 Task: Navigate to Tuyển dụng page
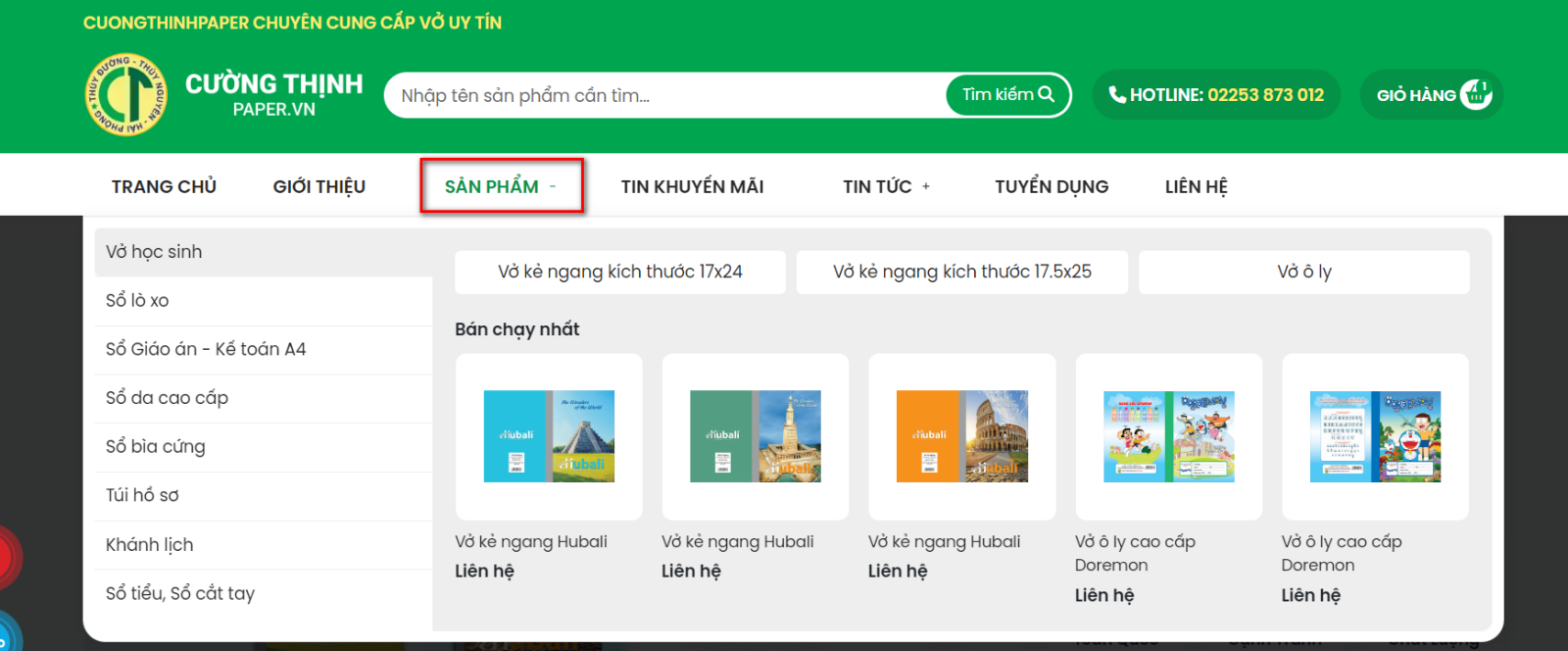[x=1052, y=186]
